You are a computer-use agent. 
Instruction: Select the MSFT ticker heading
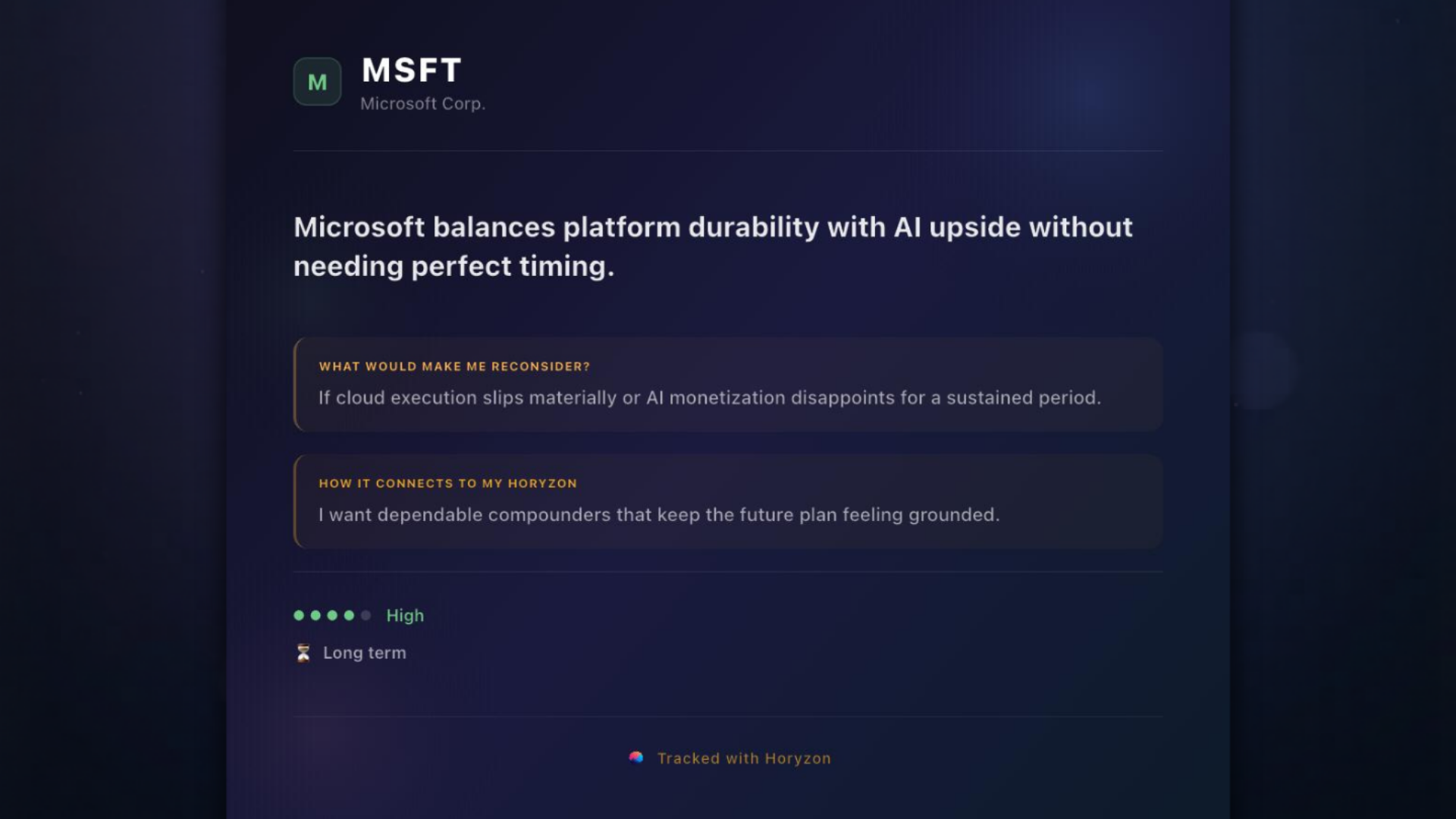[412, 71]
